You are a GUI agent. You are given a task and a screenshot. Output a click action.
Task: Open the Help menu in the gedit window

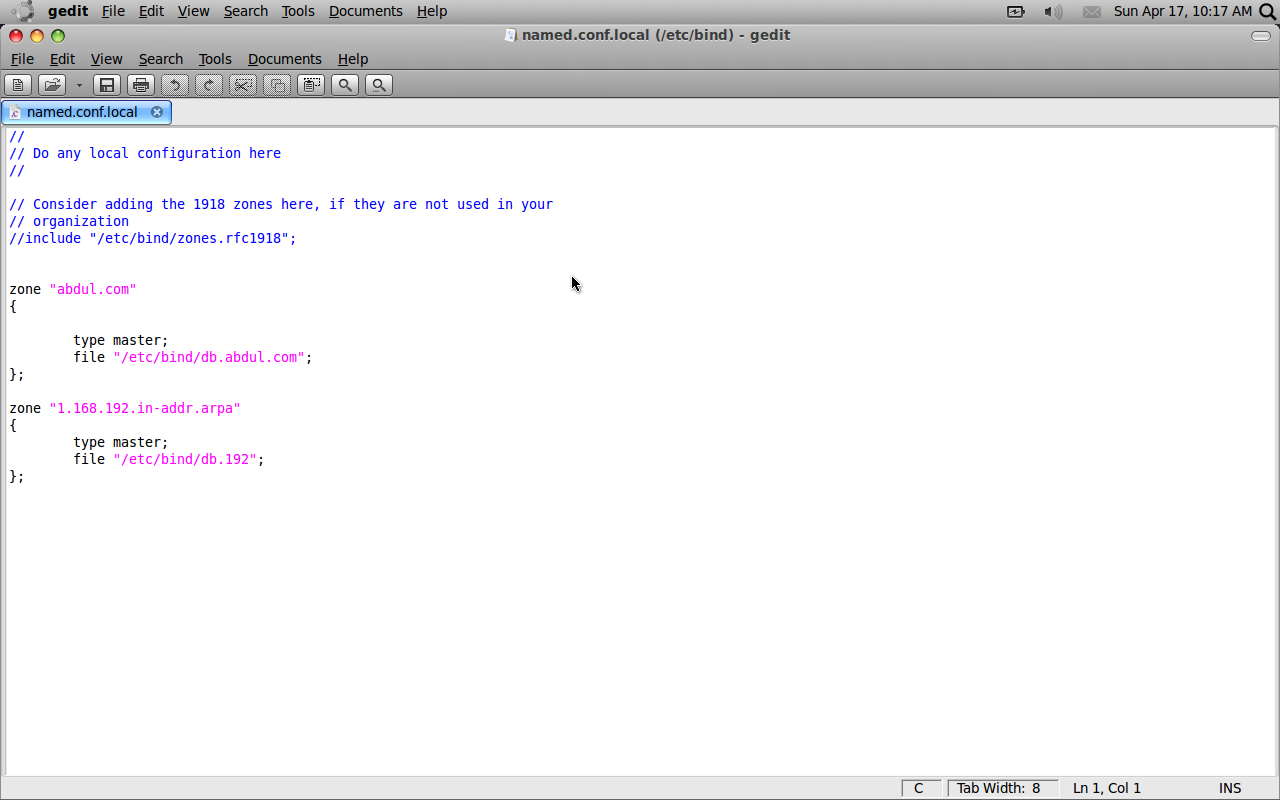[x=353, y=59]
